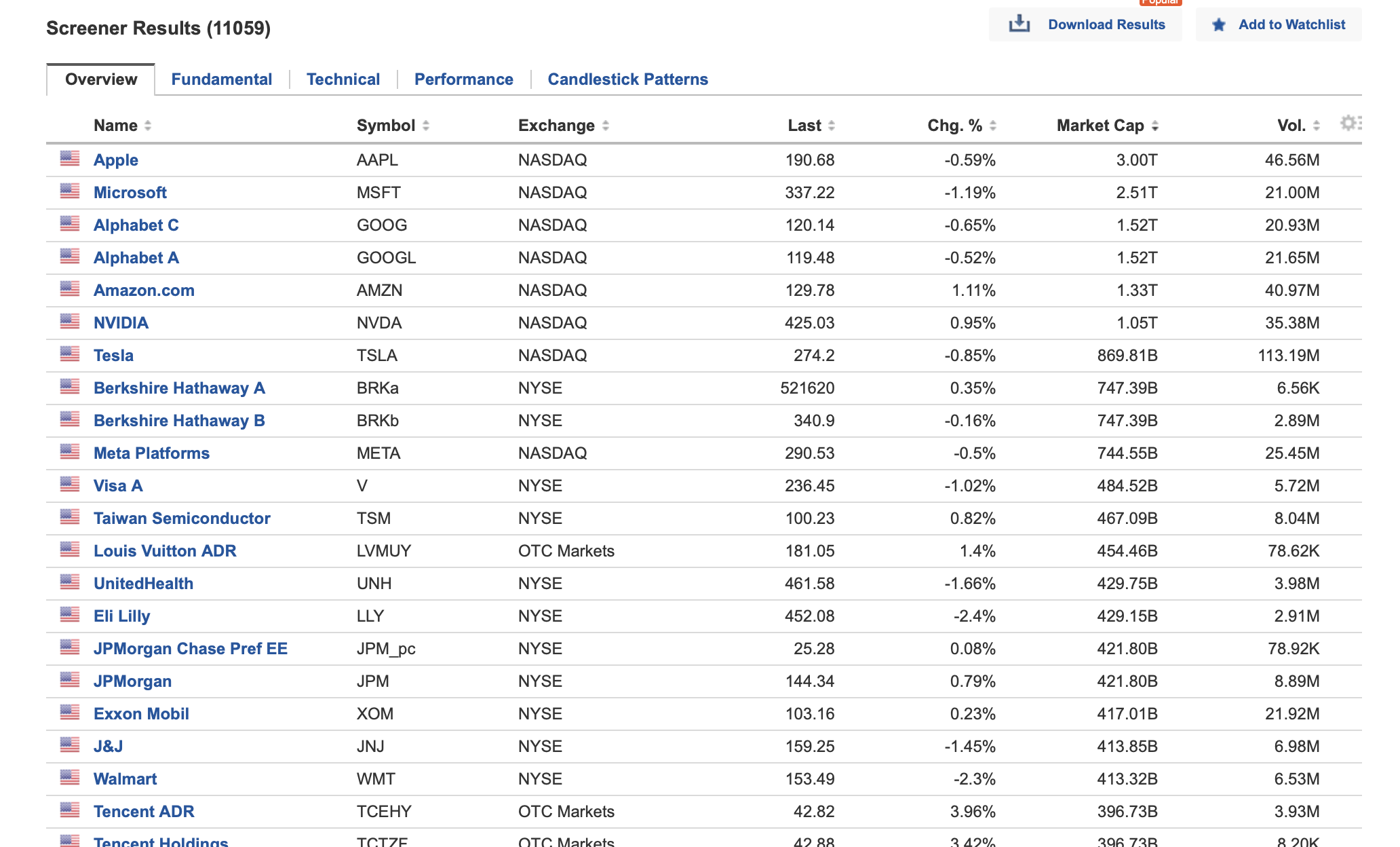The height and width of the screenshot is (847, 1400).
Task: Sort by Chg. % column arrows
Action: [993, 126]
